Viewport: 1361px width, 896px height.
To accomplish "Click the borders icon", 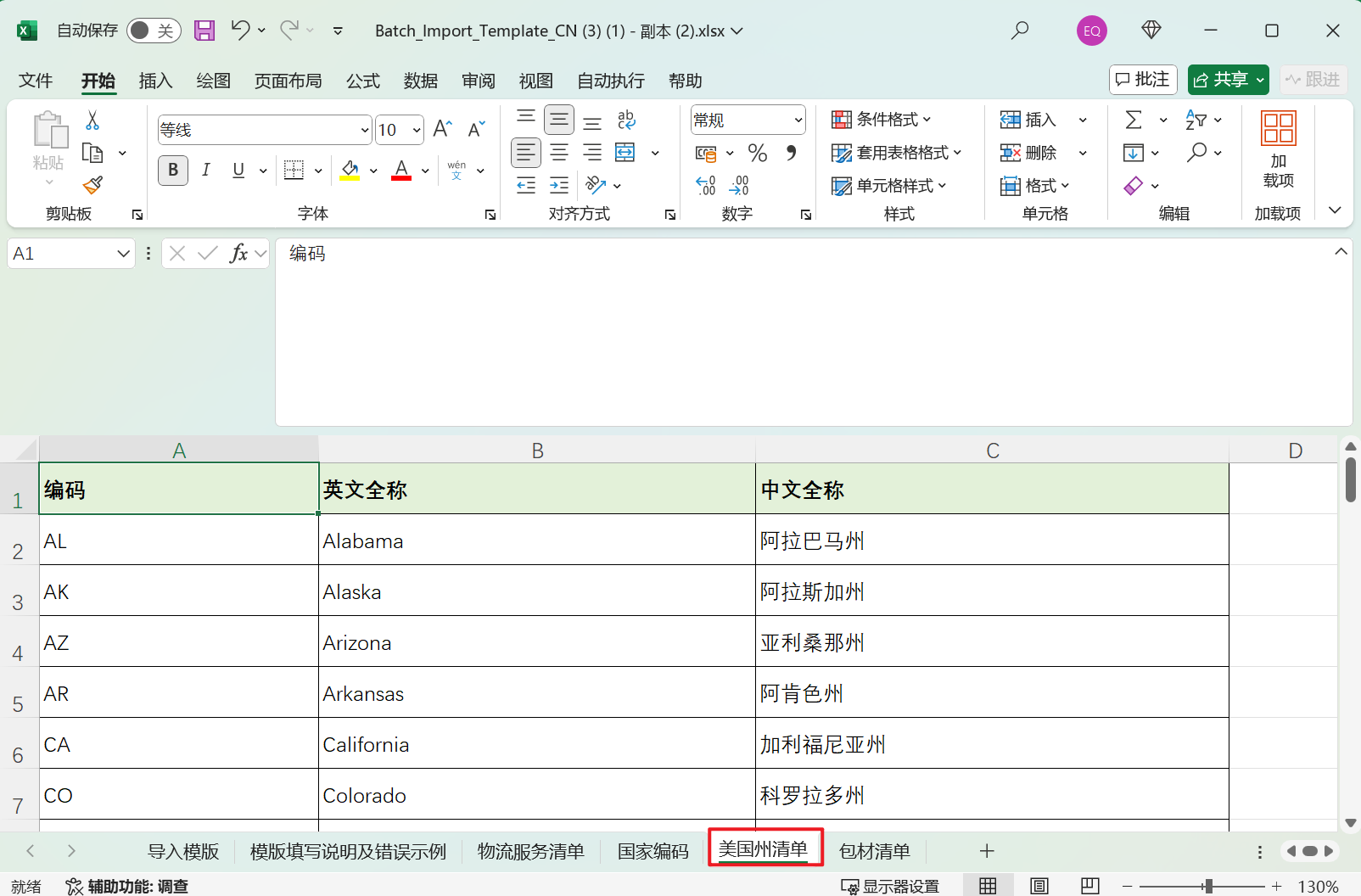I will [294, 171].
